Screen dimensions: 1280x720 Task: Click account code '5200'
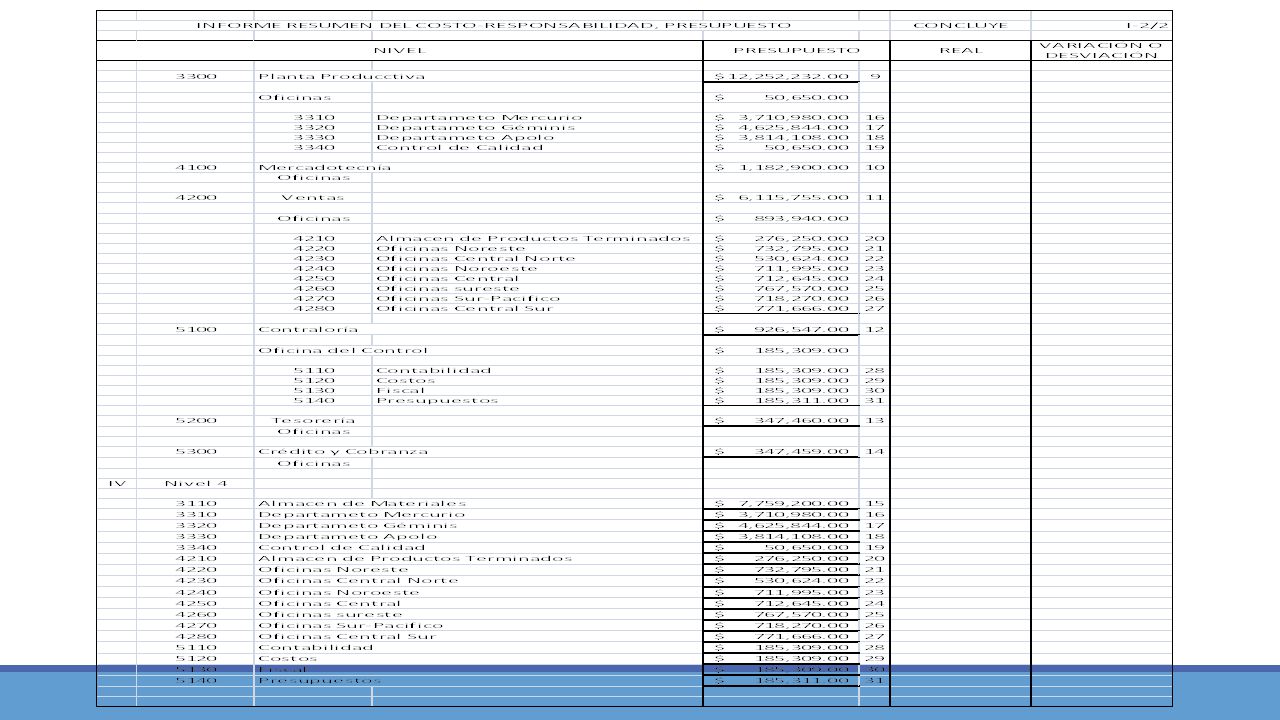tap(196, 420)
